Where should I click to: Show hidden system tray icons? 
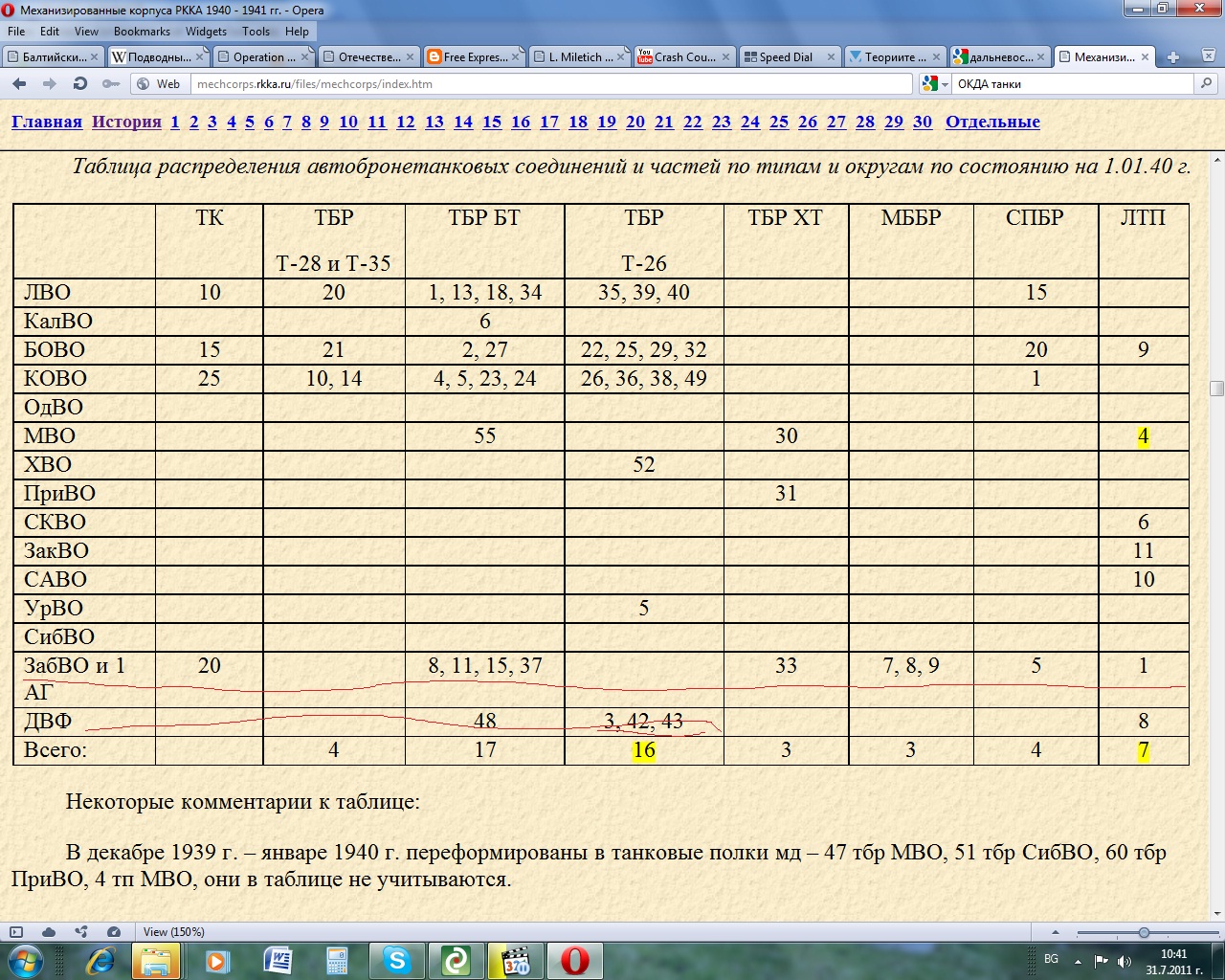click(x=1078, y=960)
